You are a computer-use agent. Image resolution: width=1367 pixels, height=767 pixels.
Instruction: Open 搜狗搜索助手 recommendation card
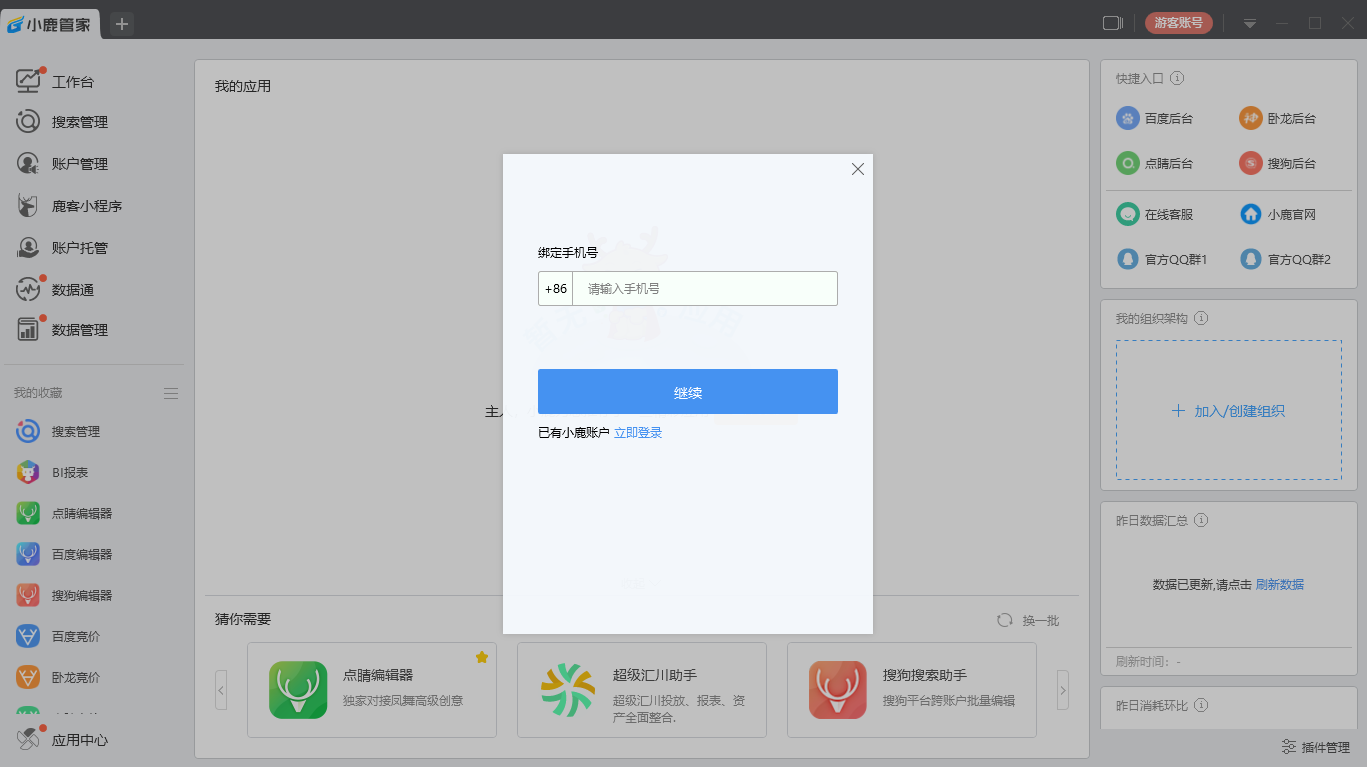click(x=912, y=690)
